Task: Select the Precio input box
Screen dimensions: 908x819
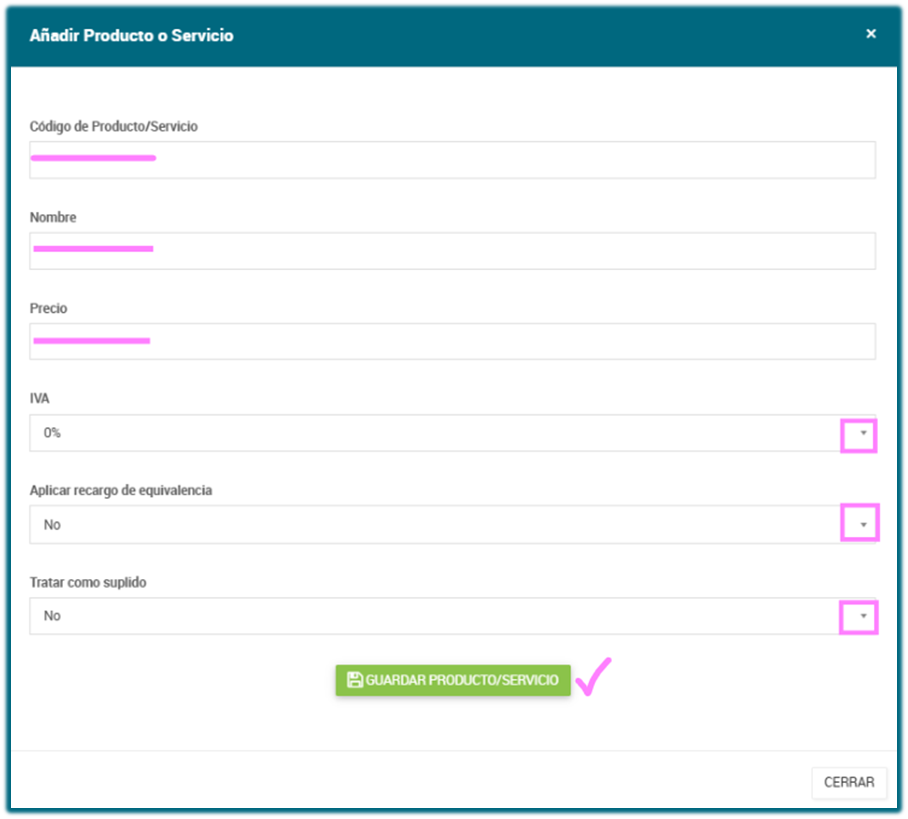Action: [x=452, y=342]
